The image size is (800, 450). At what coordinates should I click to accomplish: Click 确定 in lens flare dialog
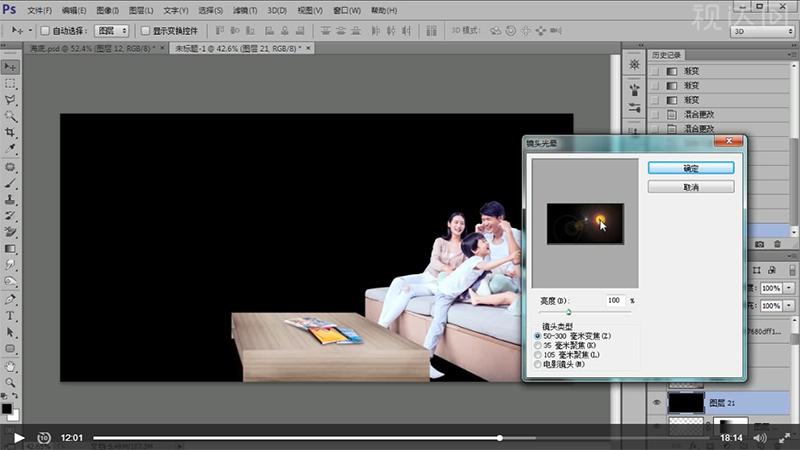click(x=691, y=168)
